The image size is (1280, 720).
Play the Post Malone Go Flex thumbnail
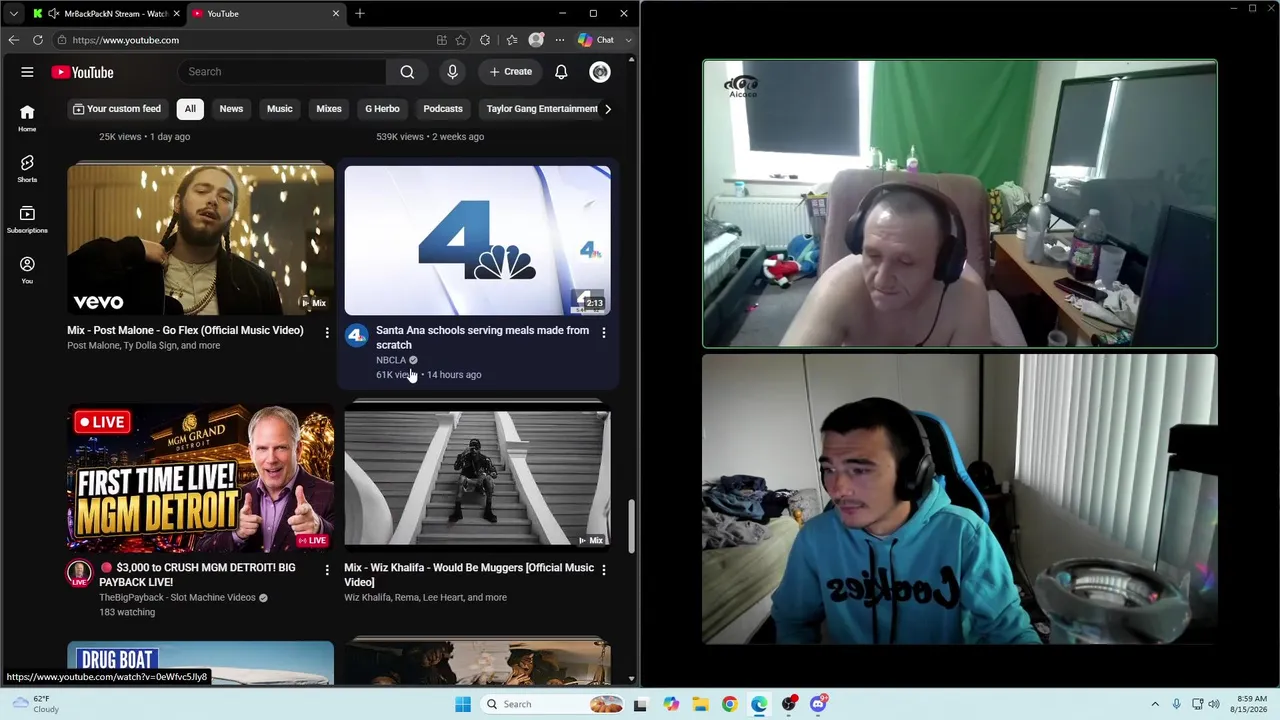coord(200,240)
